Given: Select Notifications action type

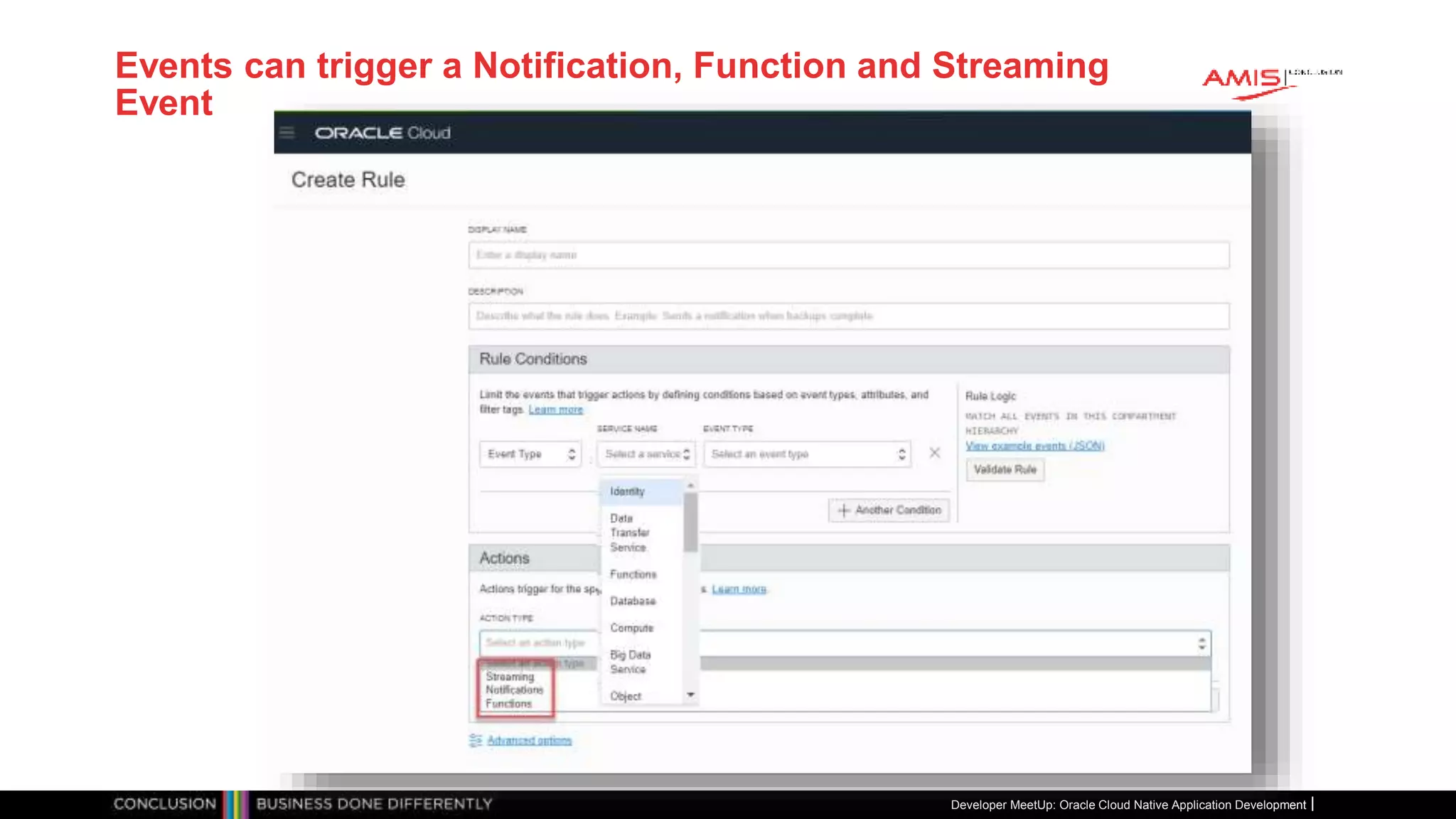Looking at the screenshot, I should click(514, 690).
